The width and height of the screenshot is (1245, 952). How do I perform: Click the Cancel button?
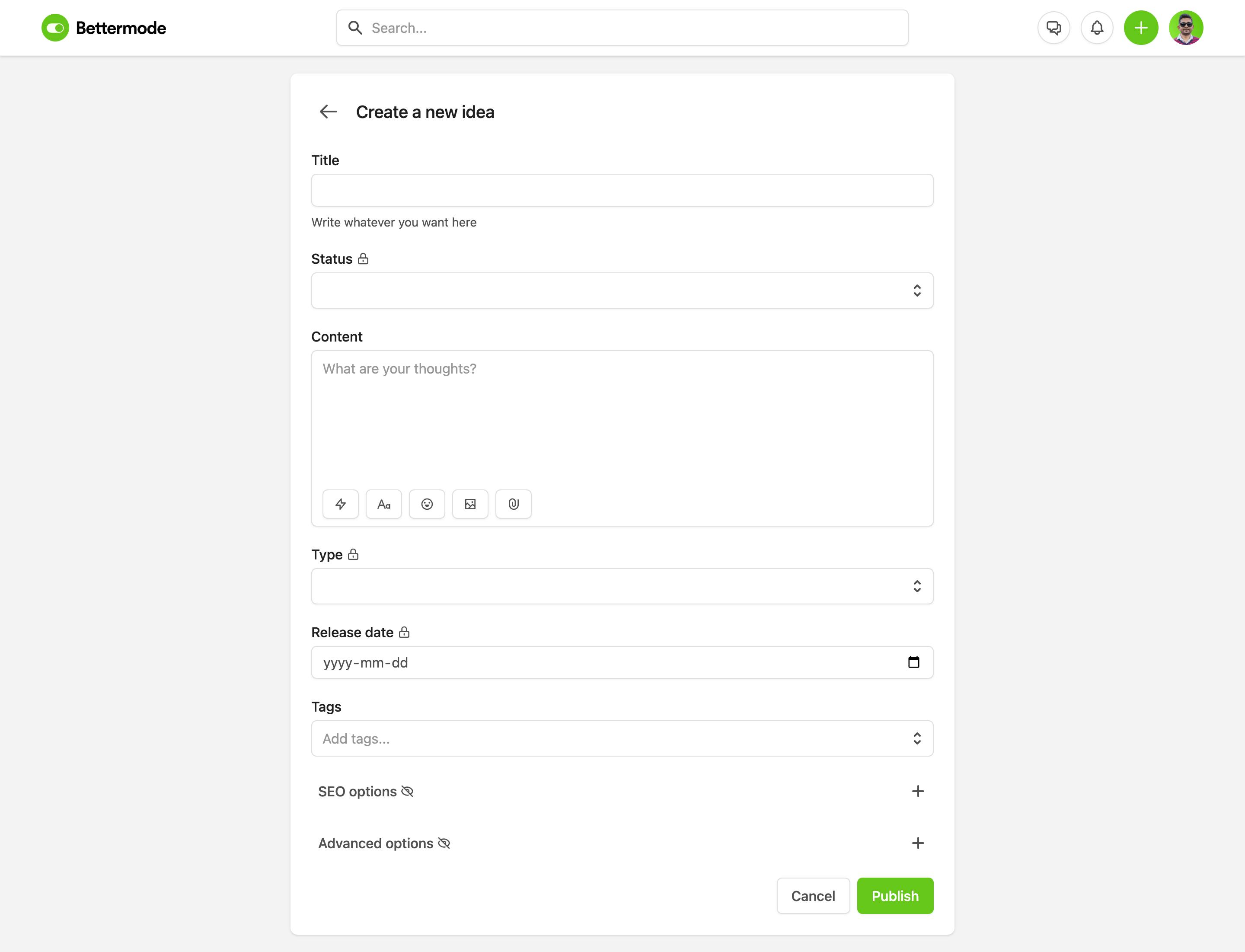pyautogui.click(x=813, y=896)
